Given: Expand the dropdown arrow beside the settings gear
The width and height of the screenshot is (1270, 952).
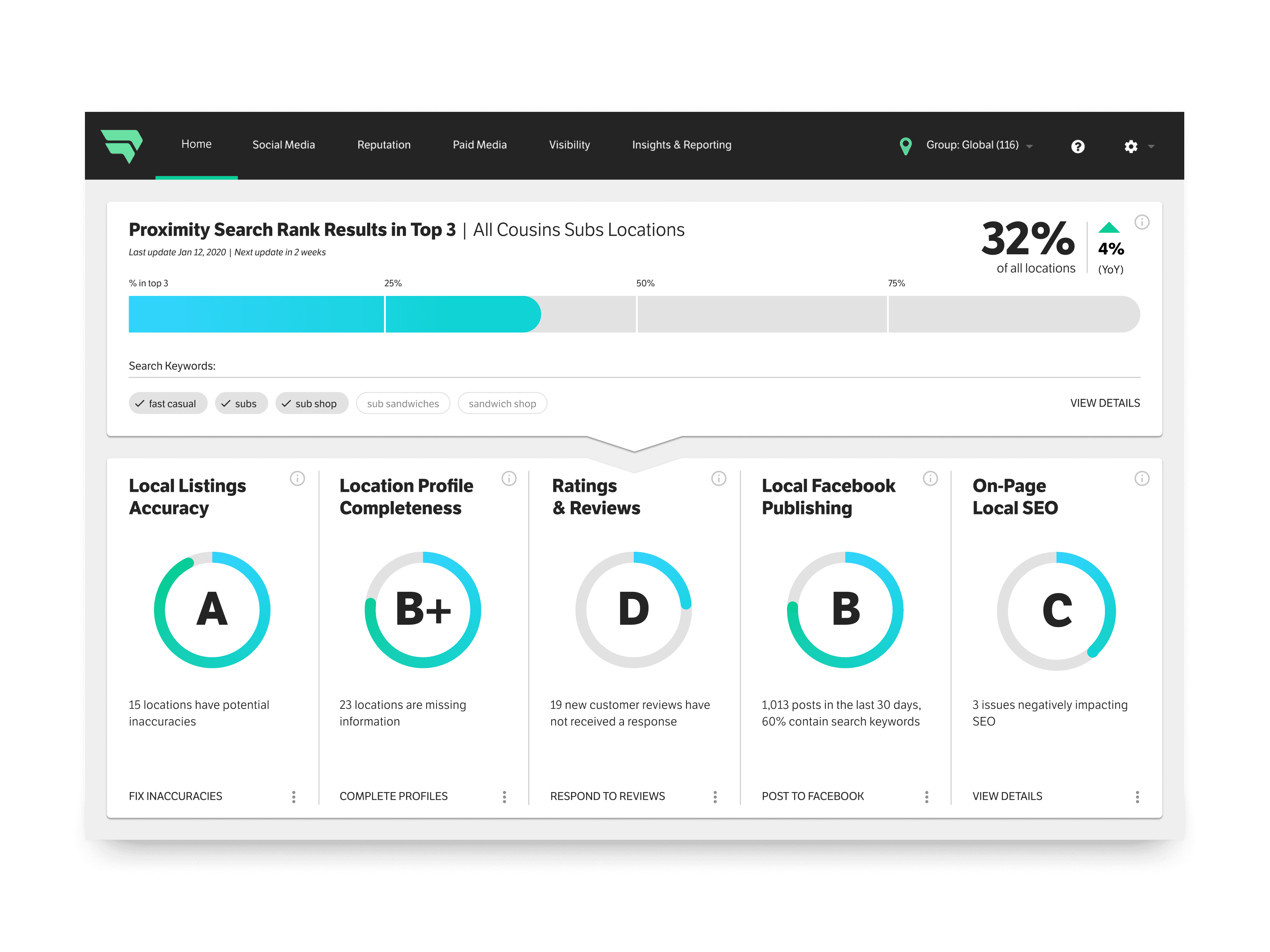Looking at the screenshot, I should (1151, 147).
